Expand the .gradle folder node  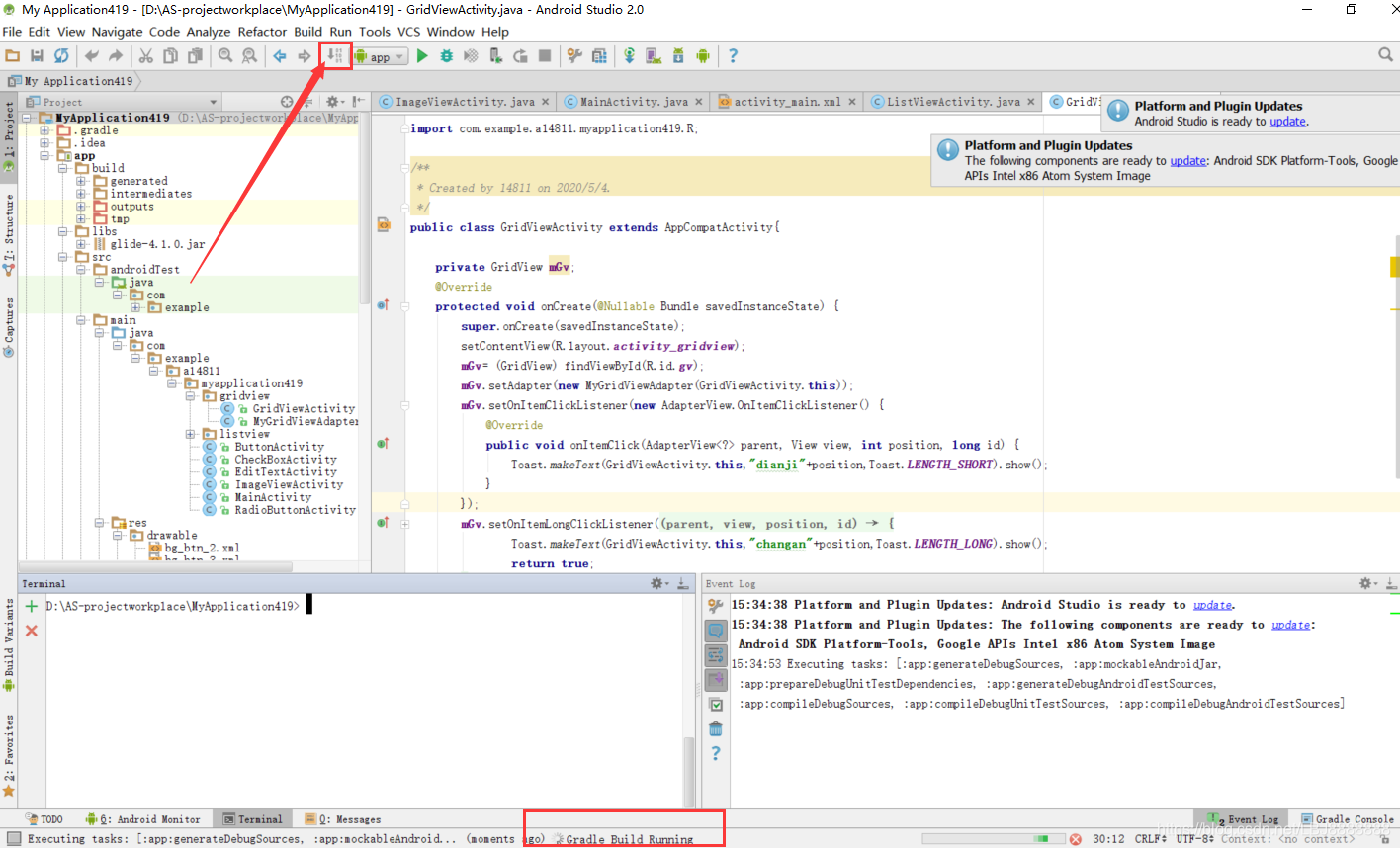pyautogui.click(x=44, y=130)
